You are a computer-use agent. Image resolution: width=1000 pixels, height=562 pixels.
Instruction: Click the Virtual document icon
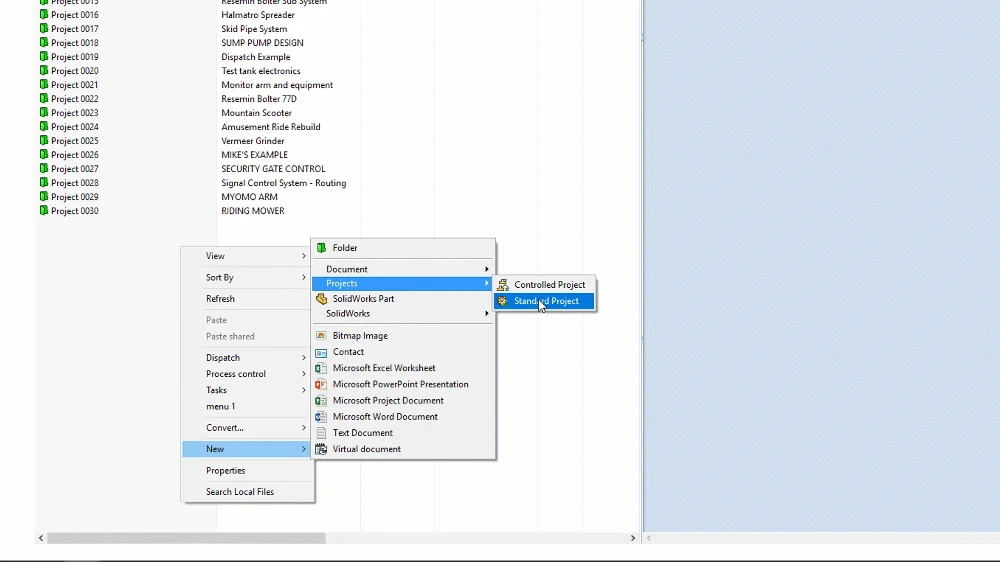[321, 449]
